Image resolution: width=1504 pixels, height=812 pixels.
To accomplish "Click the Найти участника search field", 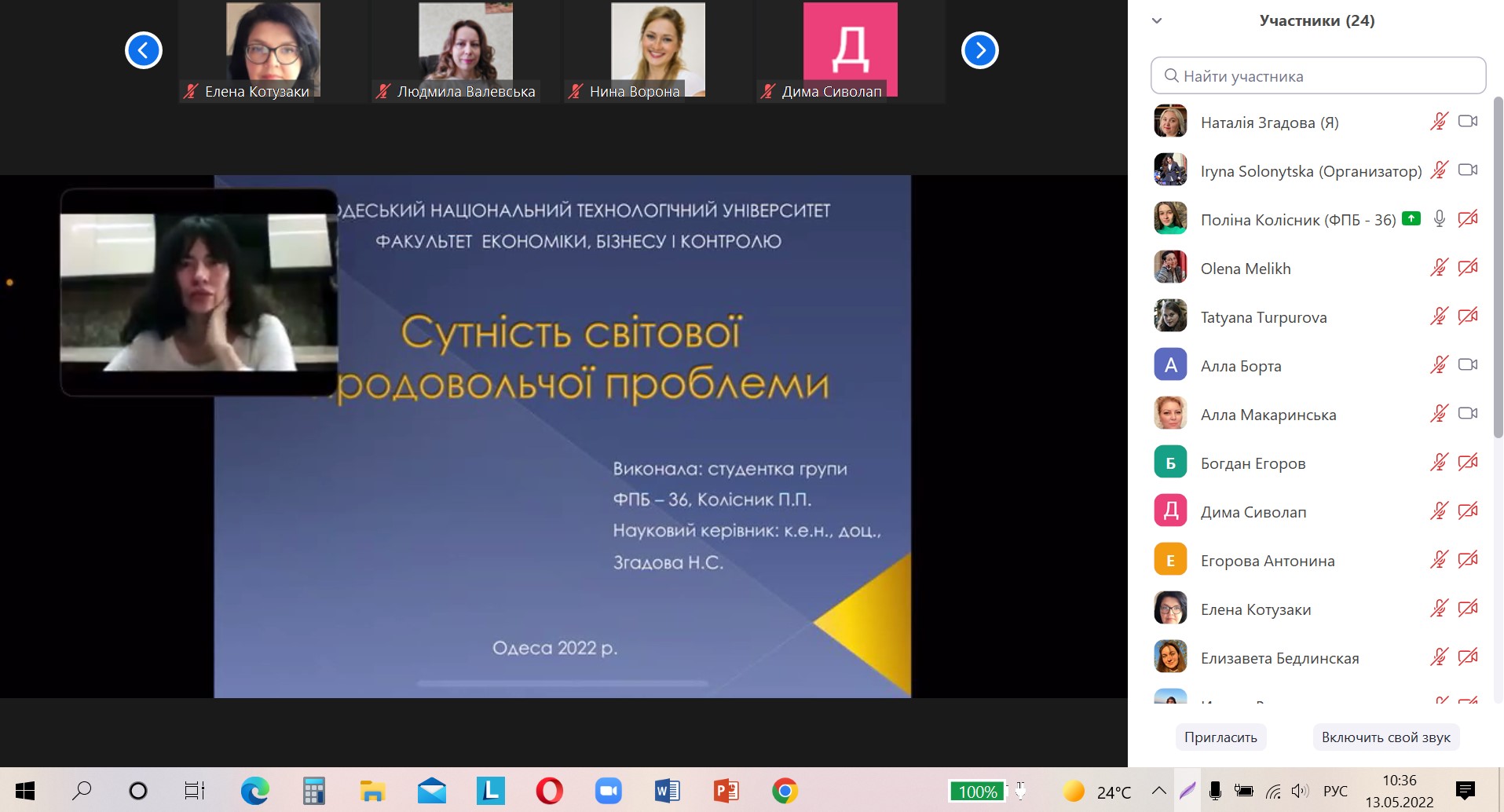I will pos(1318,76).
